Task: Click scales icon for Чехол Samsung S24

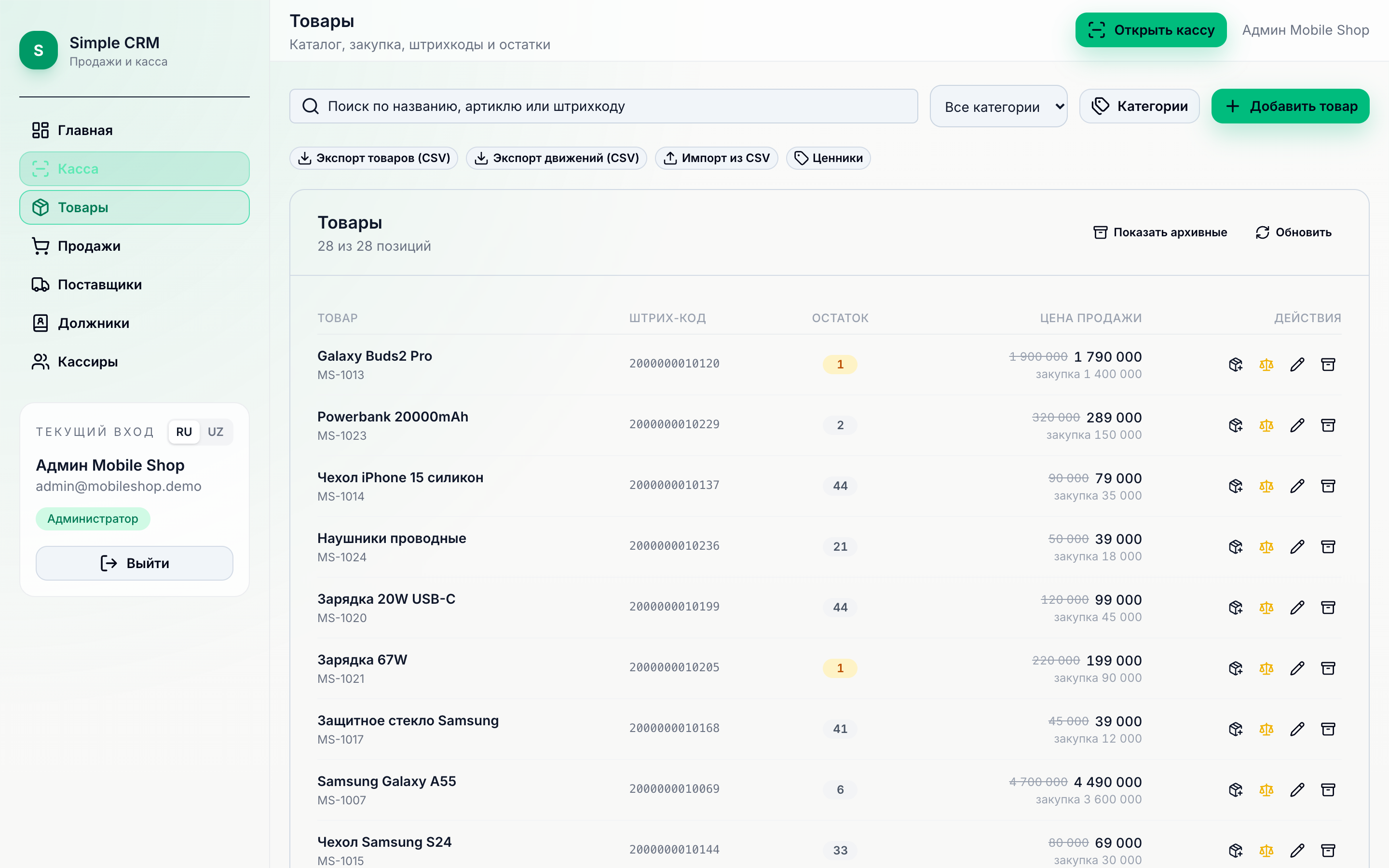Action: 1266,851
